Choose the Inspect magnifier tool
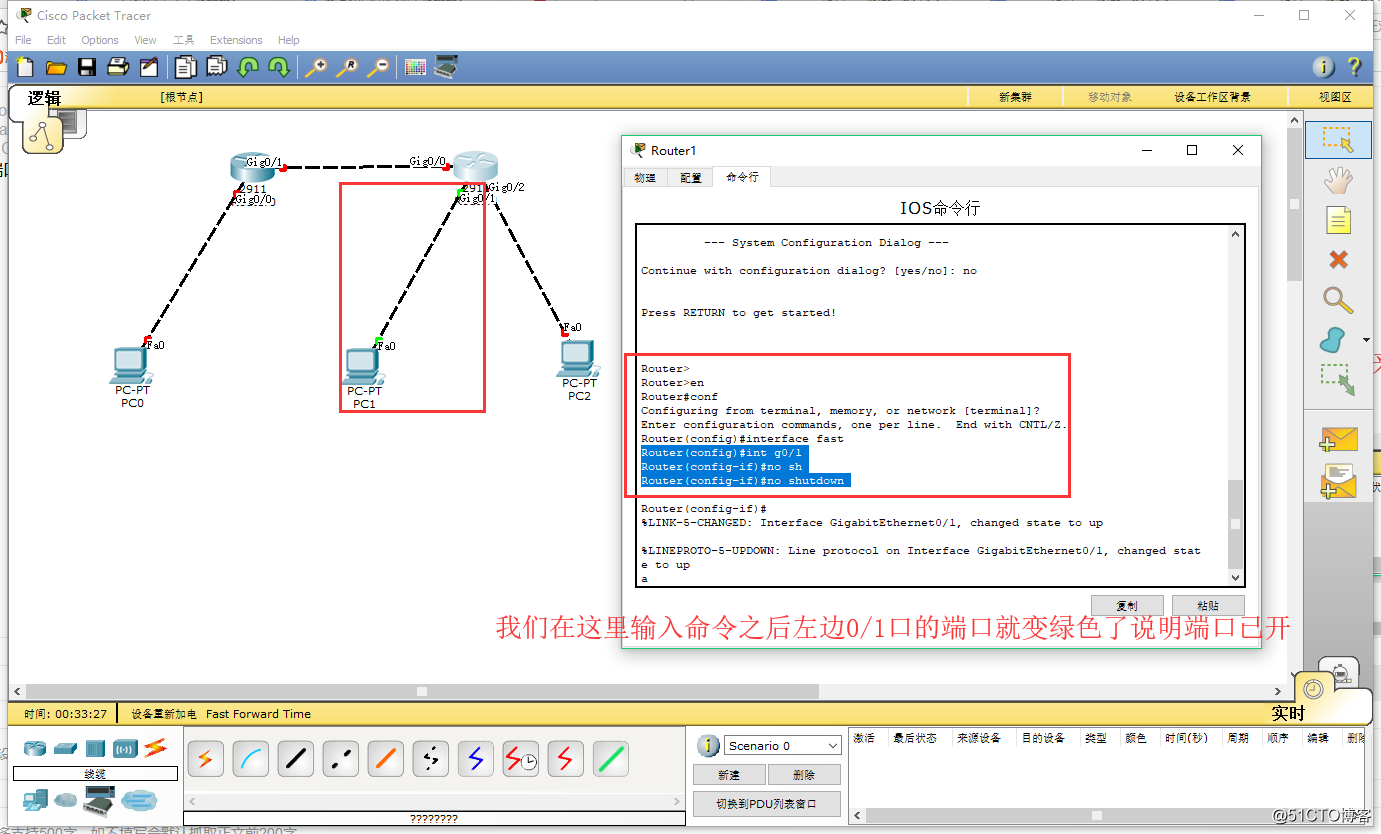 click(1338, 299)
